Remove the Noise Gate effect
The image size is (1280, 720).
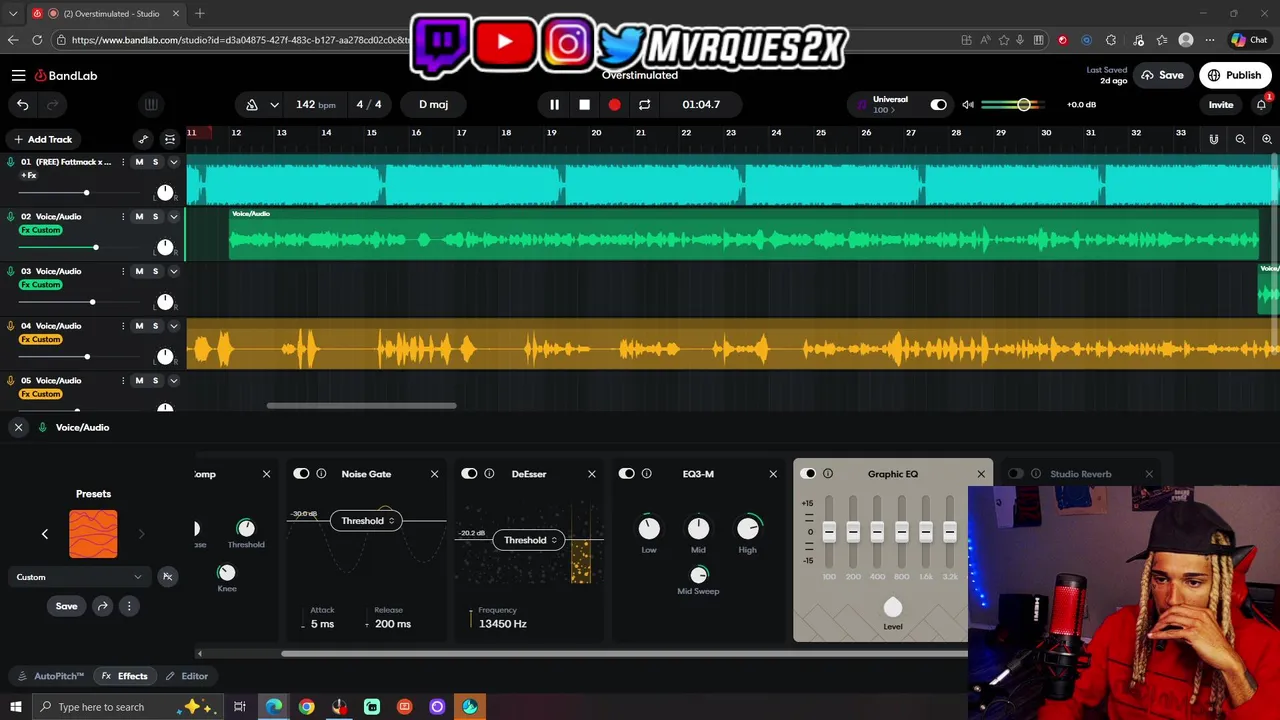point(434,474)
